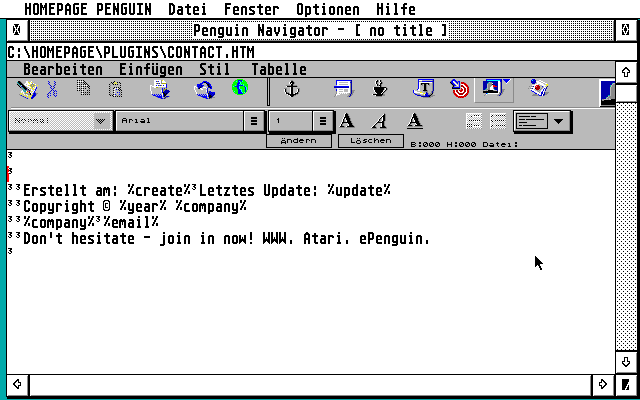This screenshot has height=400, width=640.
Task: Click the 'B:000 H:000 Datei:' status text
Action: (x=464, y=144)
